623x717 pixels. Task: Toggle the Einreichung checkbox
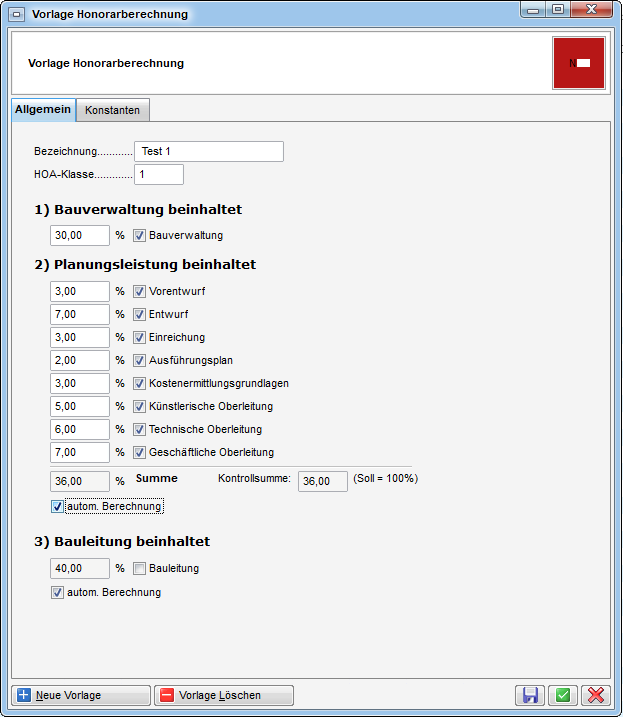(139, 337)
